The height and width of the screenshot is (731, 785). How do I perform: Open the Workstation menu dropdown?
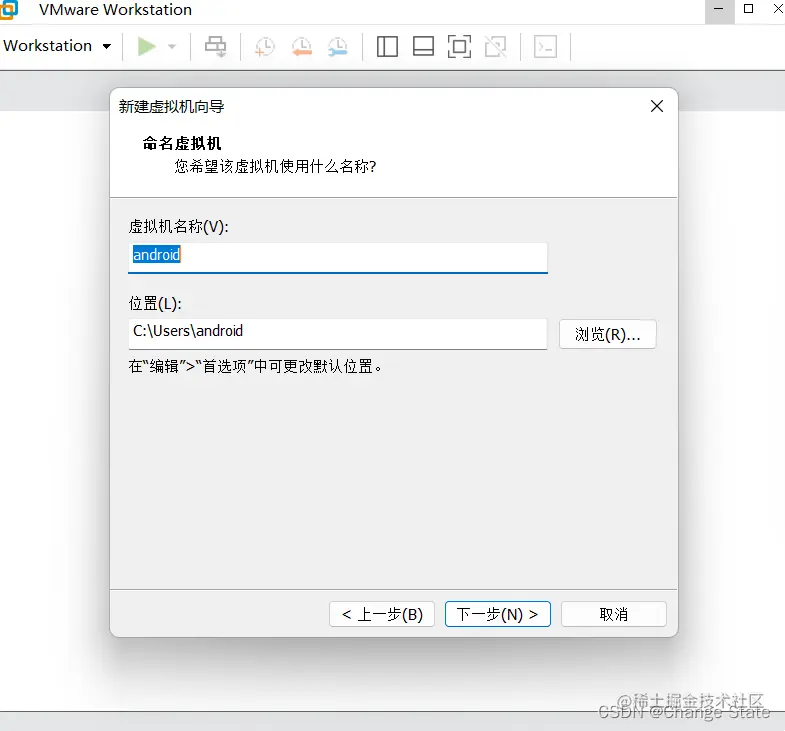(x=57, y=46)
